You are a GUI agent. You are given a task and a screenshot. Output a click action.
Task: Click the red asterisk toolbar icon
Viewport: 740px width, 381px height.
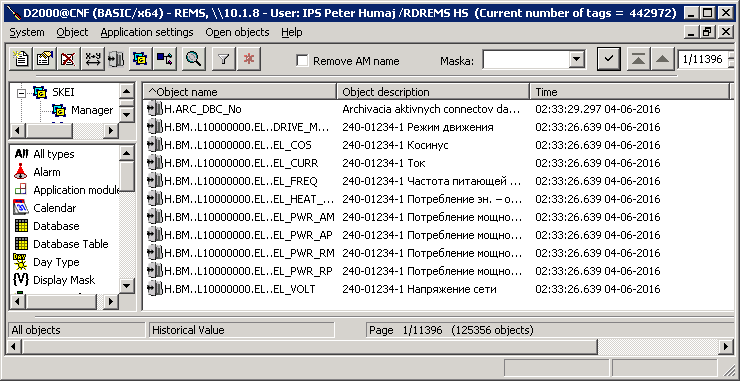(249, 59)
